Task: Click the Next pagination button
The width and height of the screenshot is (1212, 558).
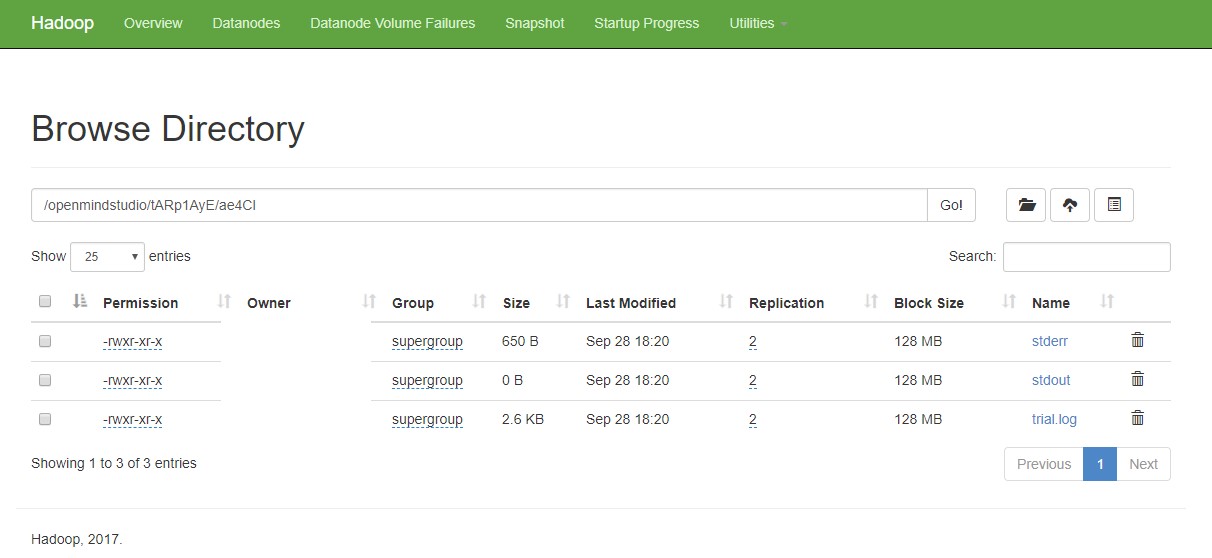Action: 1142,464
